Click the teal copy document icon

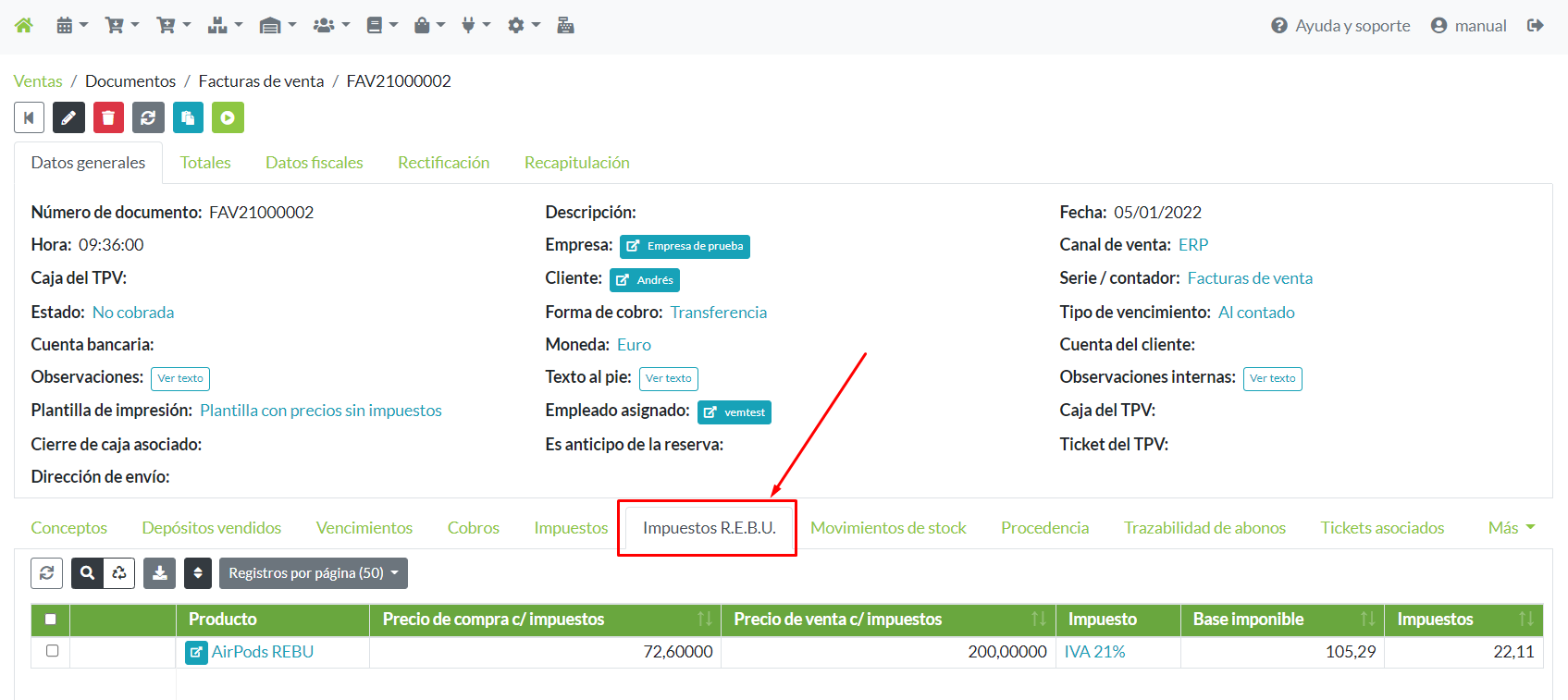pos(188,117)
